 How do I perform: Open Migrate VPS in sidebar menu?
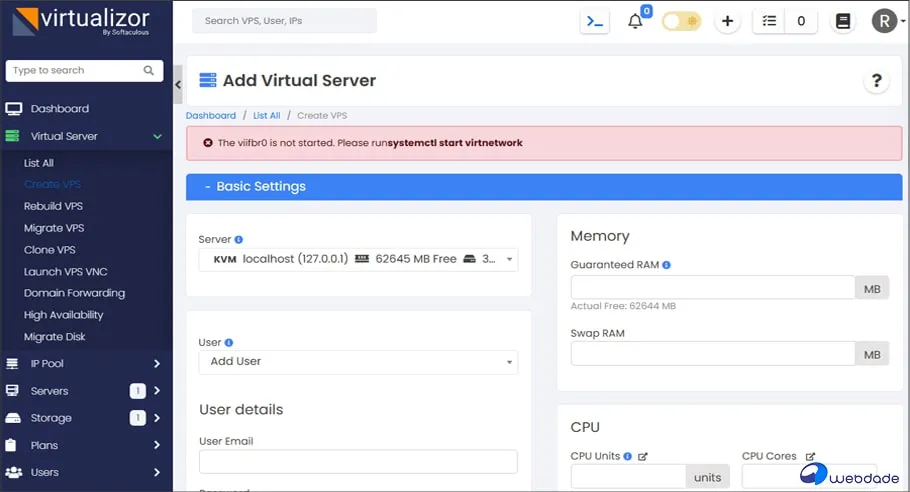coord(53,228)
